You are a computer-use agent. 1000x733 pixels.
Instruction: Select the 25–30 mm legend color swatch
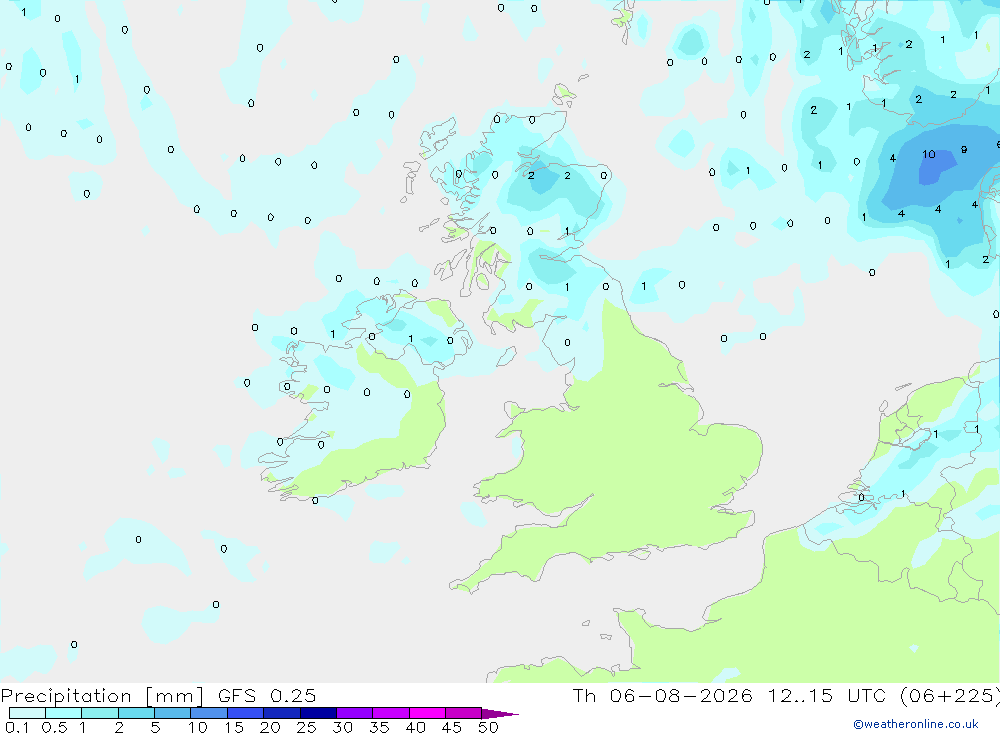click(318, 713)
